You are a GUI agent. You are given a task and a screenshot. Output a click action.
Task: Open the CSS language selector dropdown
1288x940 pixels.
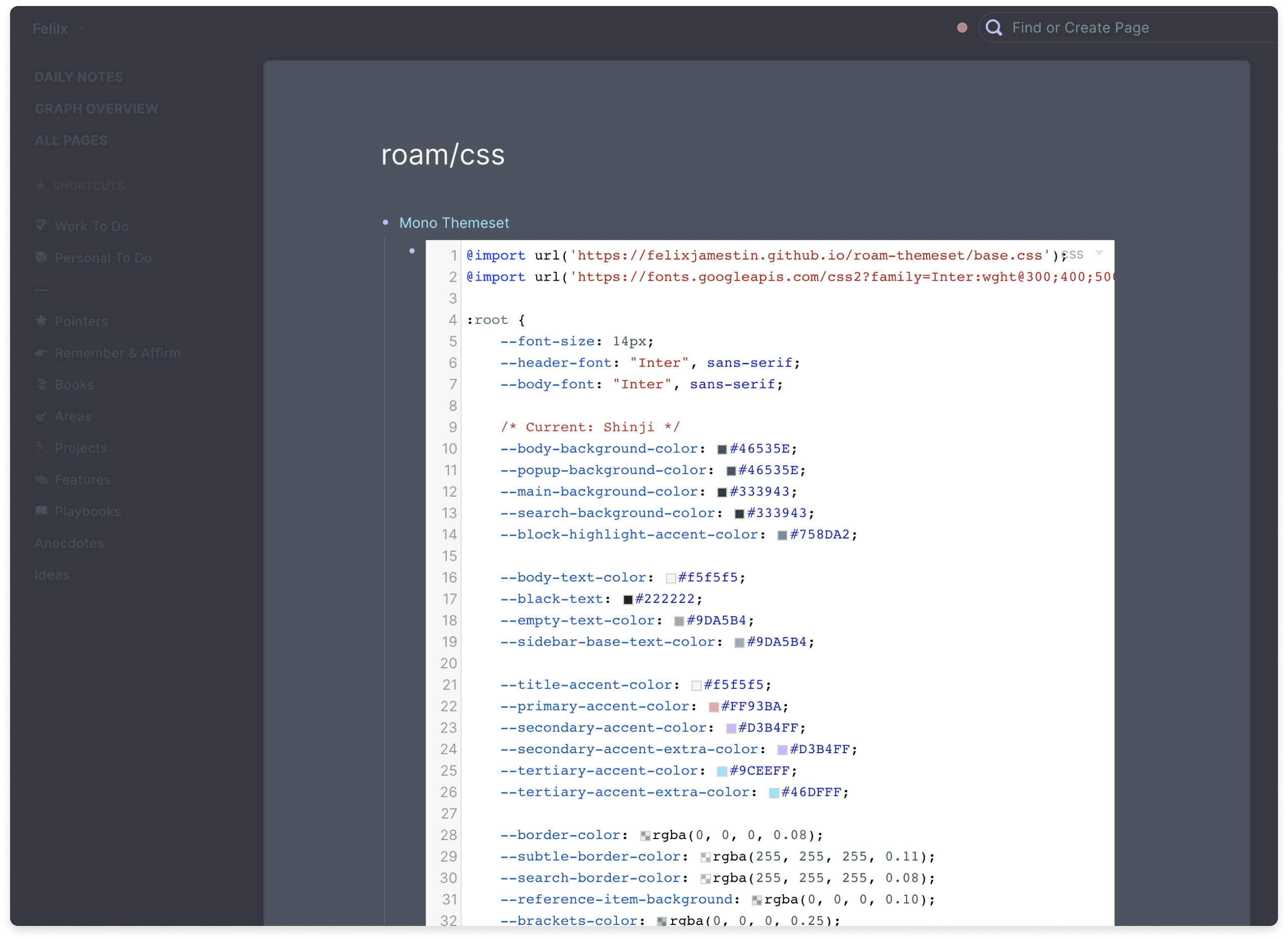(1100, 254)
